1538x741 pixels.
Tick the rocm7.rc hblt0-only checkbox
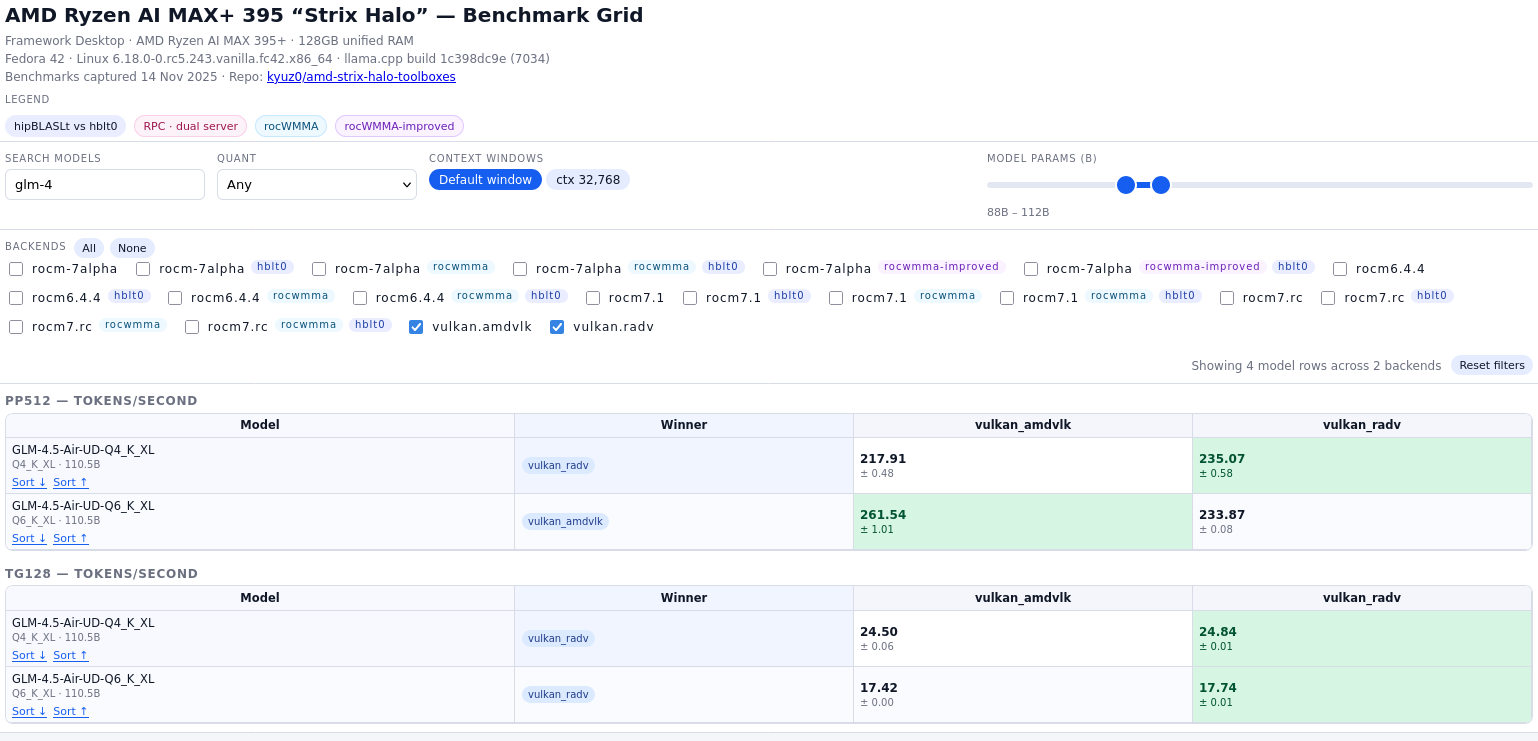coord(1328,298)
